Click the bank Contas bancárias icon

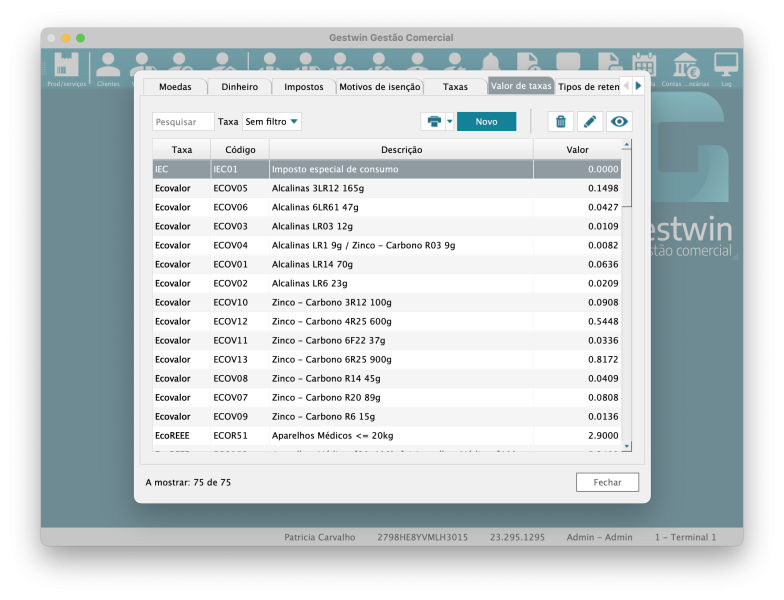pyautogui.click(x=686, y=68)
